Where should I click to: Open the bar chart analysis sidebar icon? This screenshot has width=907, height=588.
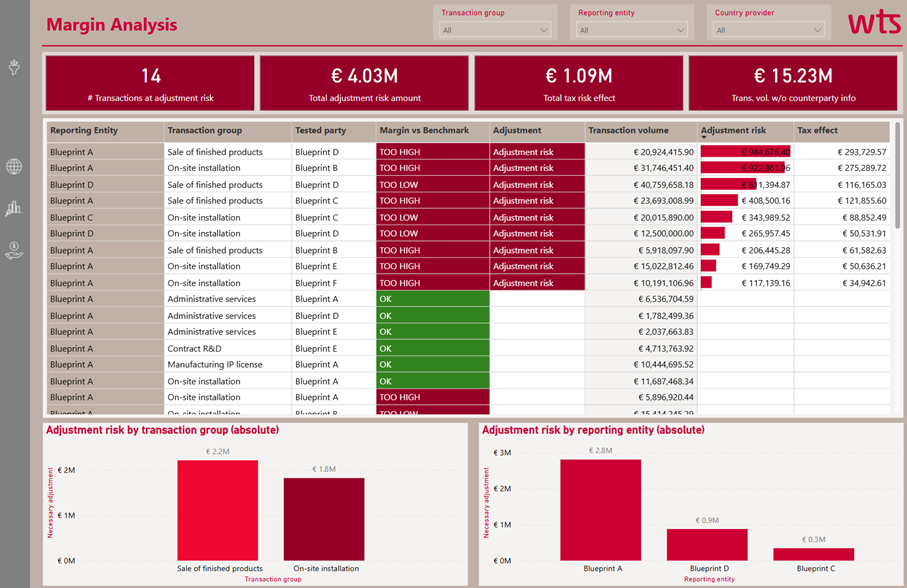tap(14, 208)
